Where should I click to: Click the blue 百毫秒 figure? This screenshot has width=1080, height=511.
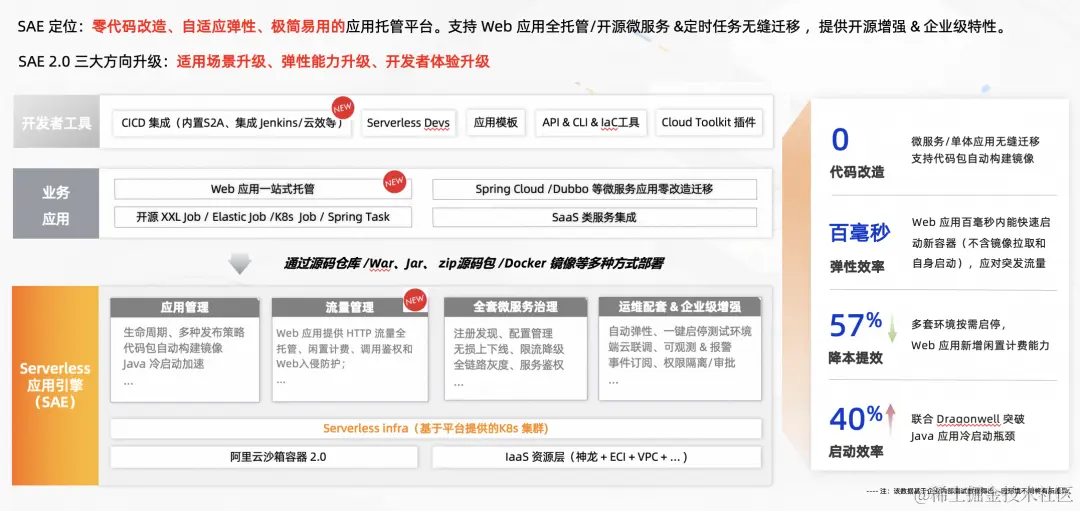click(x=860, y=233)
